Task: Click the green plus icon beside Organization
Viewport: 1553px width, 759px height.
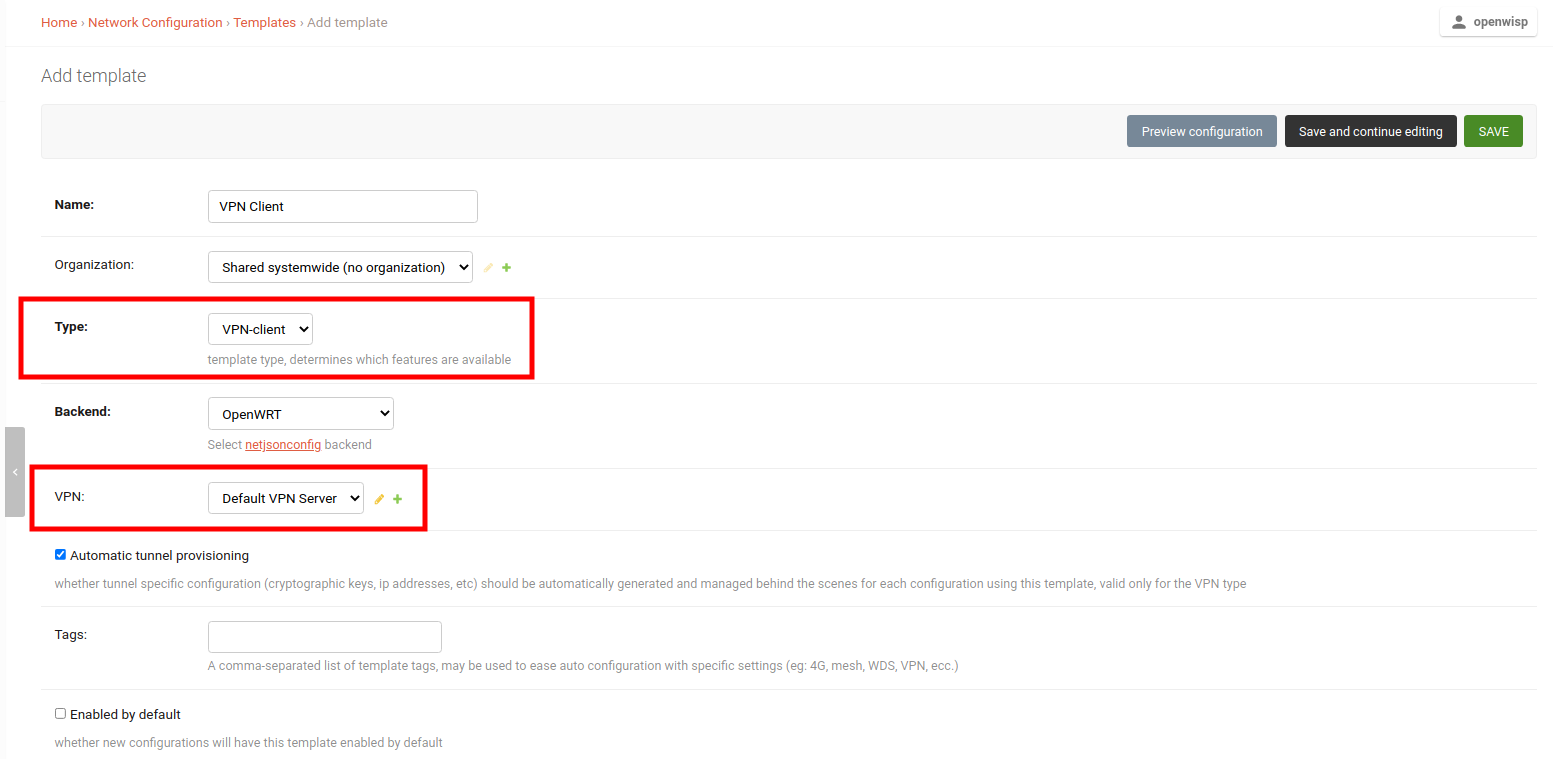Action: click(507, 268)
